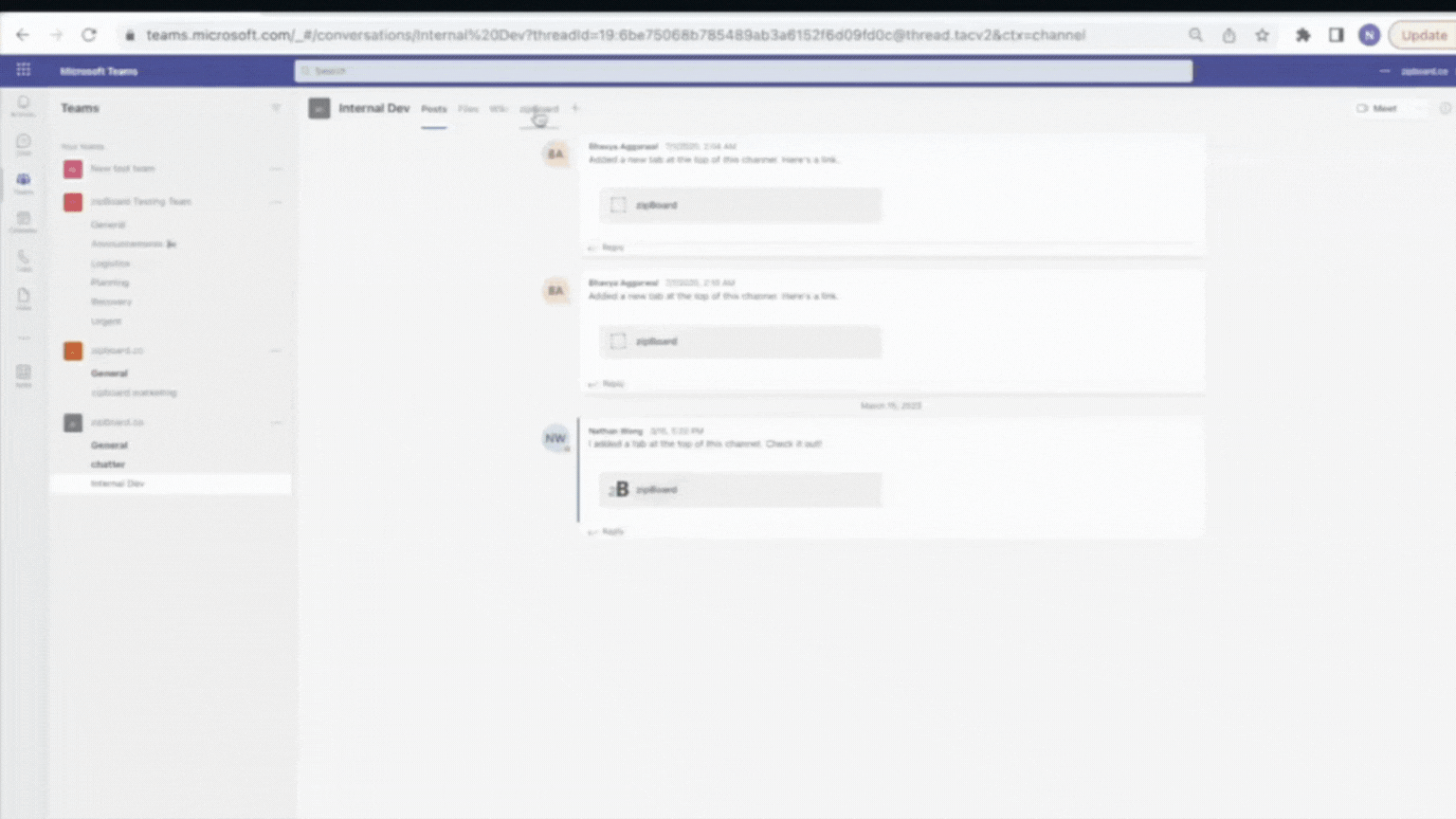Reload the Teams page

point(89,35)
